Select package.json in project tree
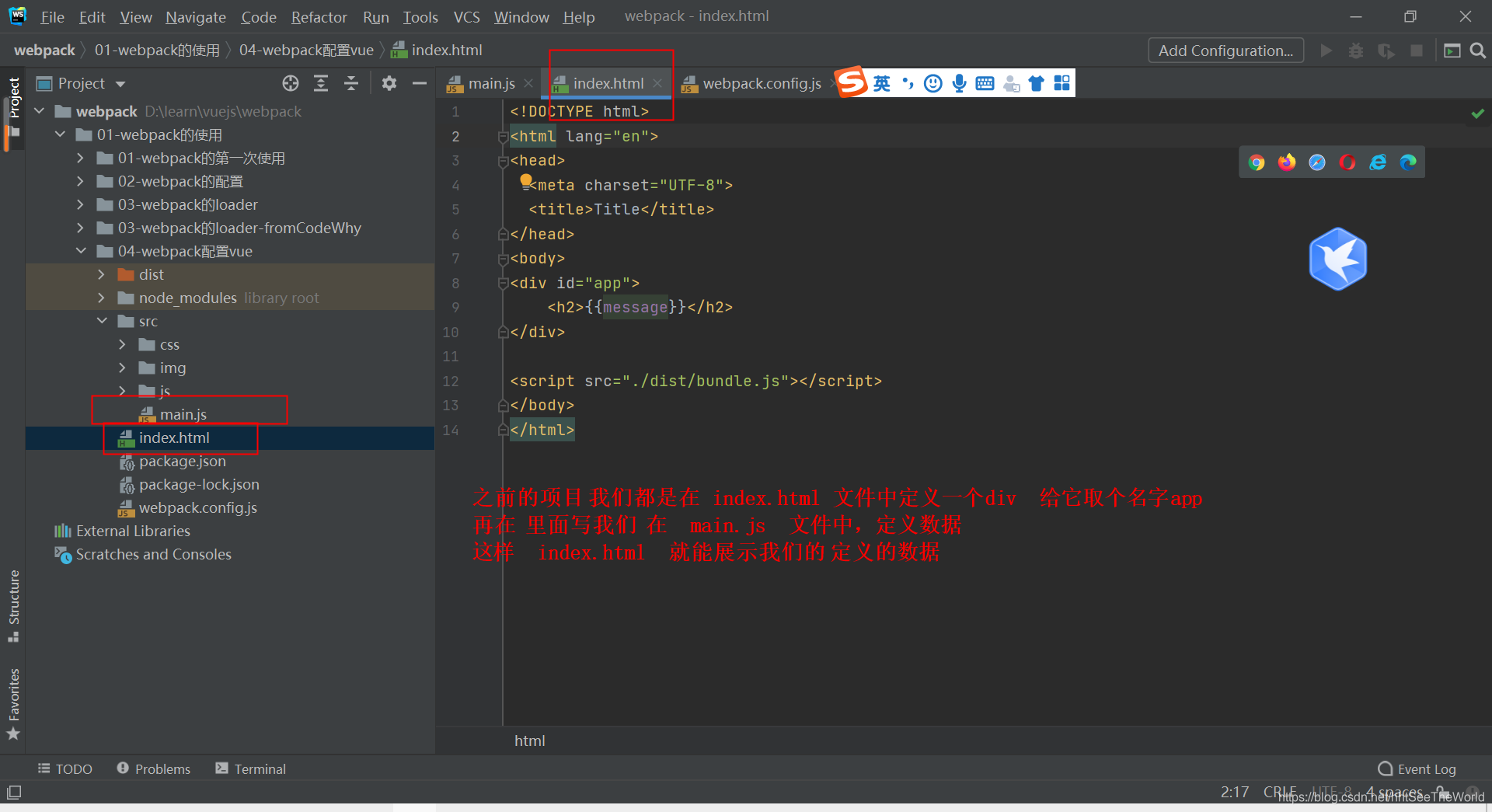 (x=183, y=461)
